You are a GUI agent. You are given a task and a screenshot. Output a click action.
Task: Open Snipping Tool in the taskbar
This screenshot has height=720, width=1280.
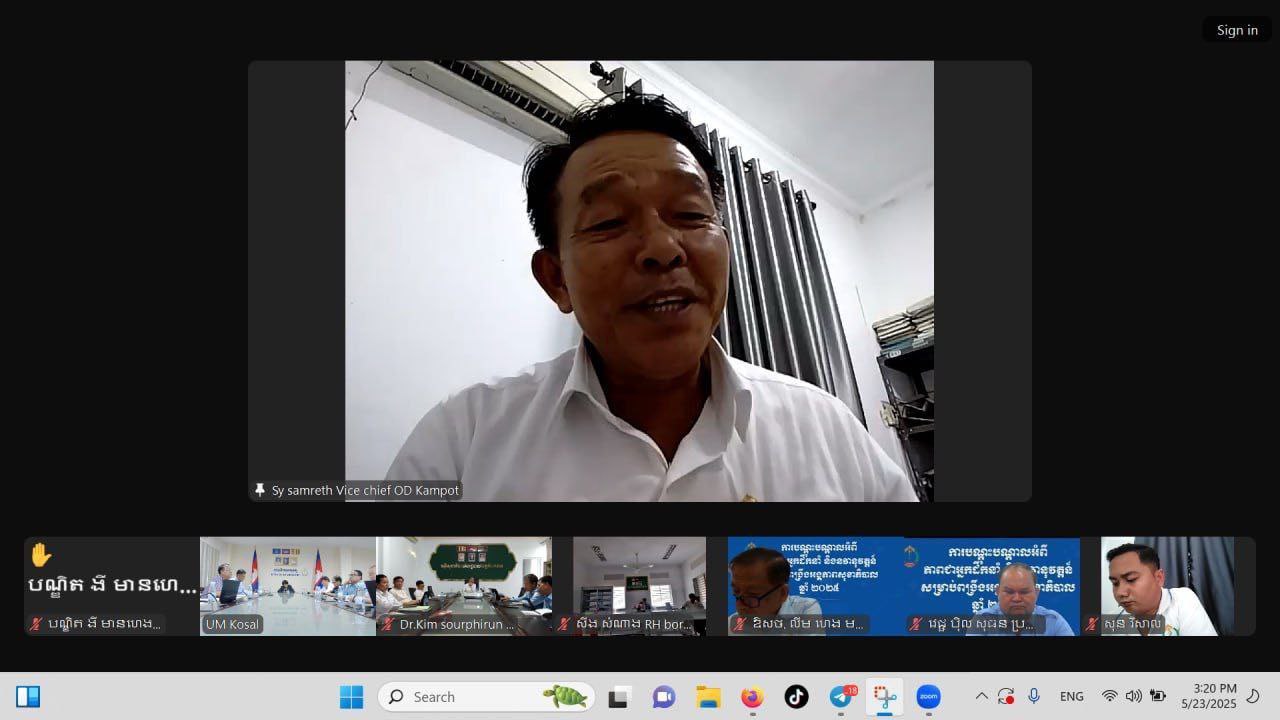tap(885, 697)
